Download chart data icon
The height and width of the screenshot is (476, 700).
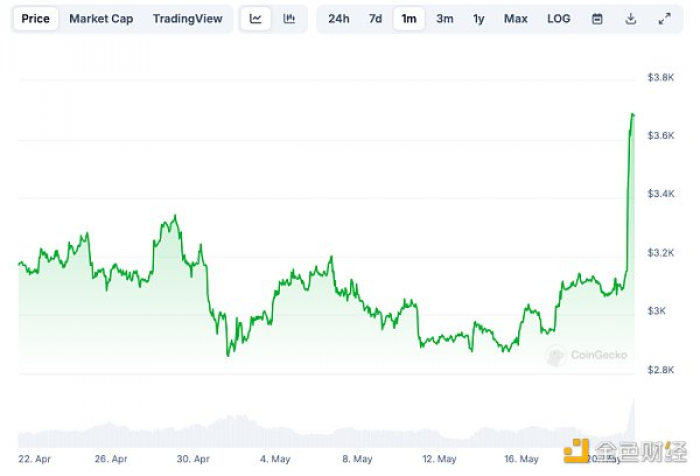pyautogui.click(x=631, y=19)
